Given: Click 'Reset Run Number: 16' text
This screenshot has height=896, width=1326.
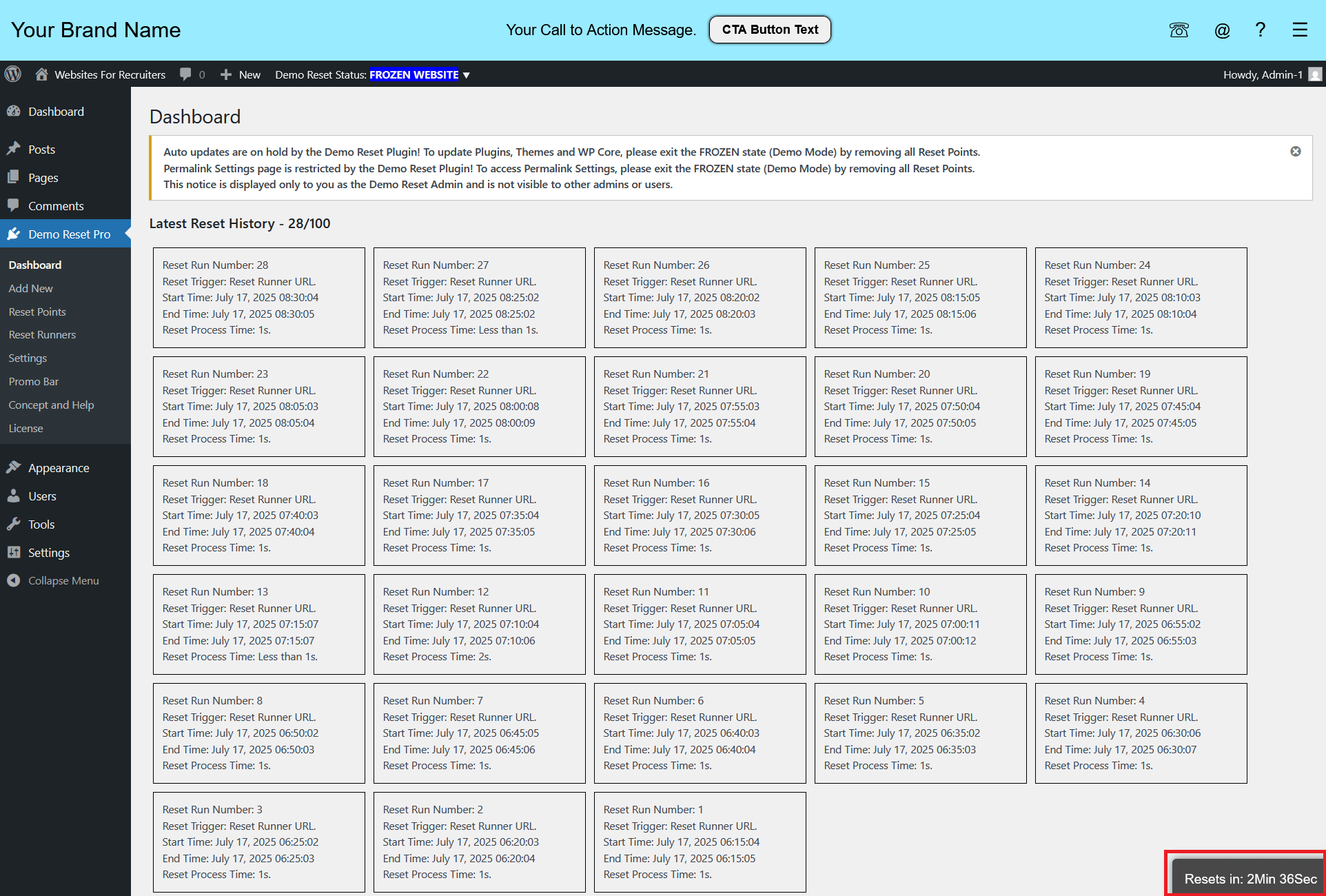Looking at the screenshot, I should (x=656, y=482).
